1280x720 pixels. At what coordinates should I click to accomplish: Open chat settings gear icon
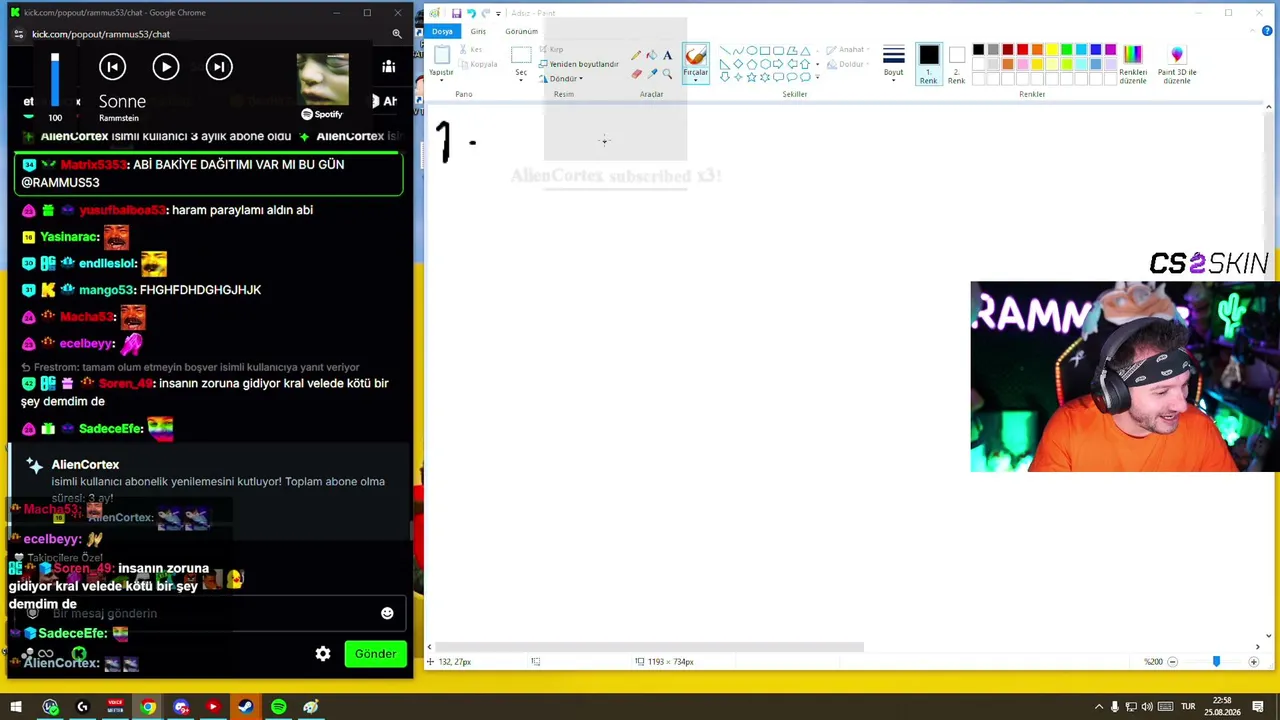click(323, 654)
